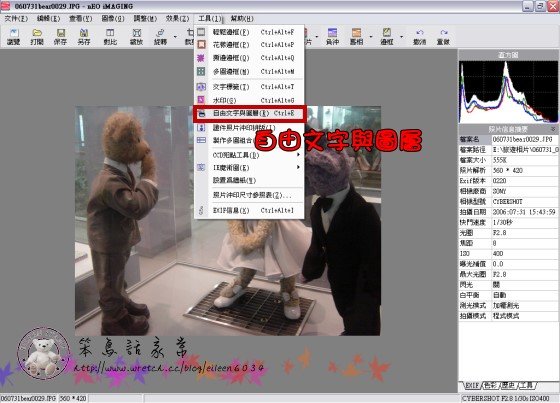Select 水印 watermark menu entry

point(249,100)
